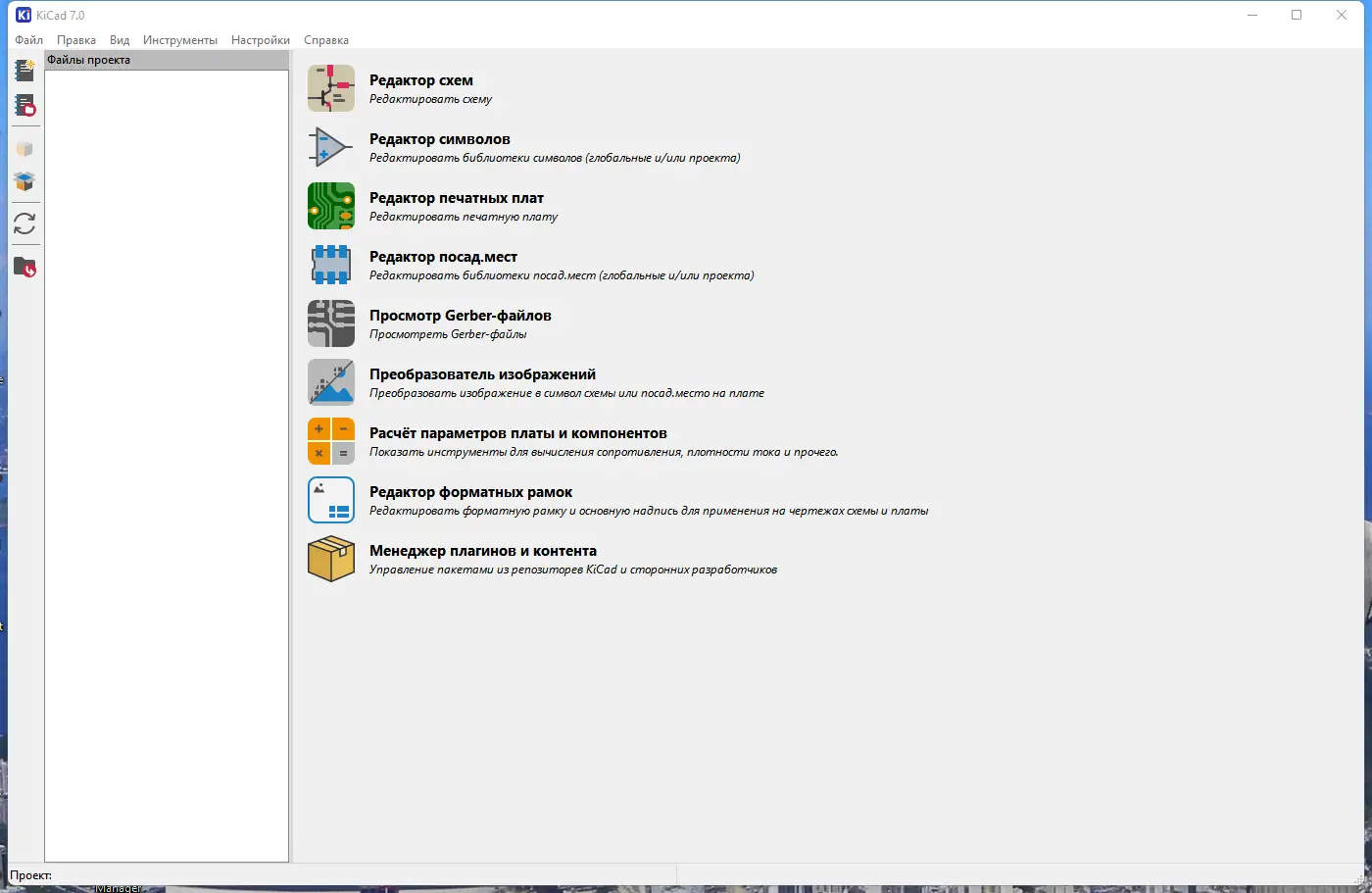Open the PCB editor via the green board icon
Image resolution: width=1372 pixels, height=893 pixels.
331,206
